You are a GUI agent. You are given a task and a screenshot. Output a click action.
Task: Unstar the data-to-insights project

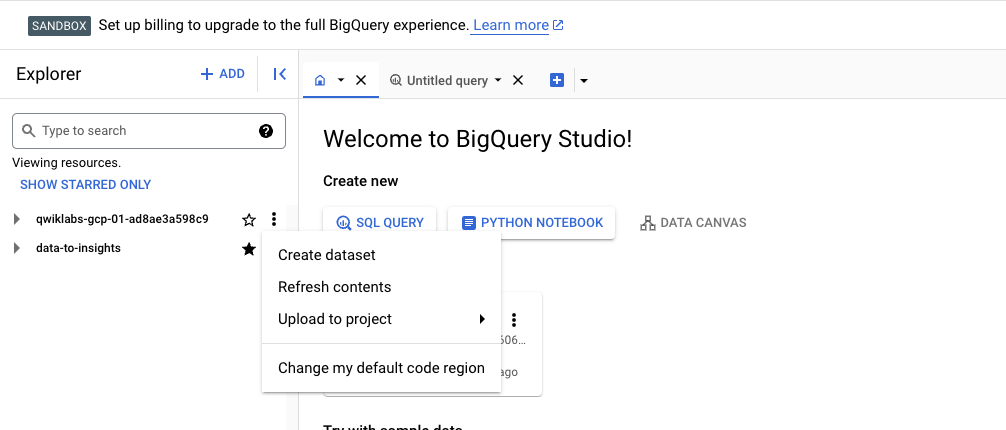249,249
